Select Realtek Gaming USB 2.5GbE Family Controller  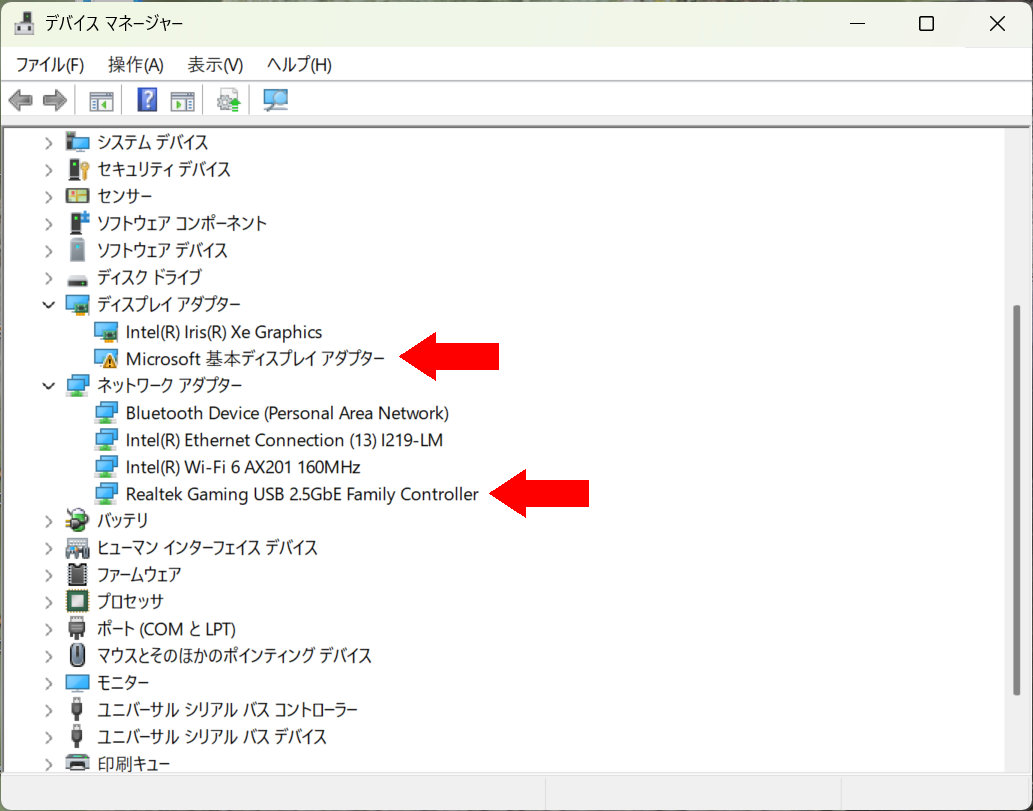tap(301, 494)
